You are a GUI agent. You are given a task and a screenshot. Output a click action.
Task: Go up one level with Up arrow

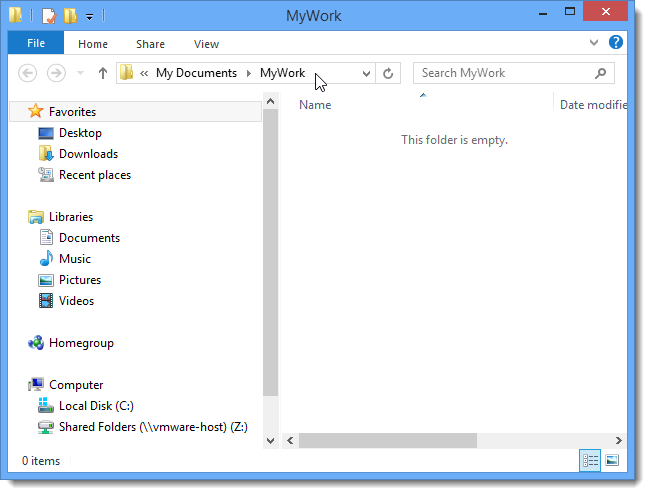[x=103, y=73]
